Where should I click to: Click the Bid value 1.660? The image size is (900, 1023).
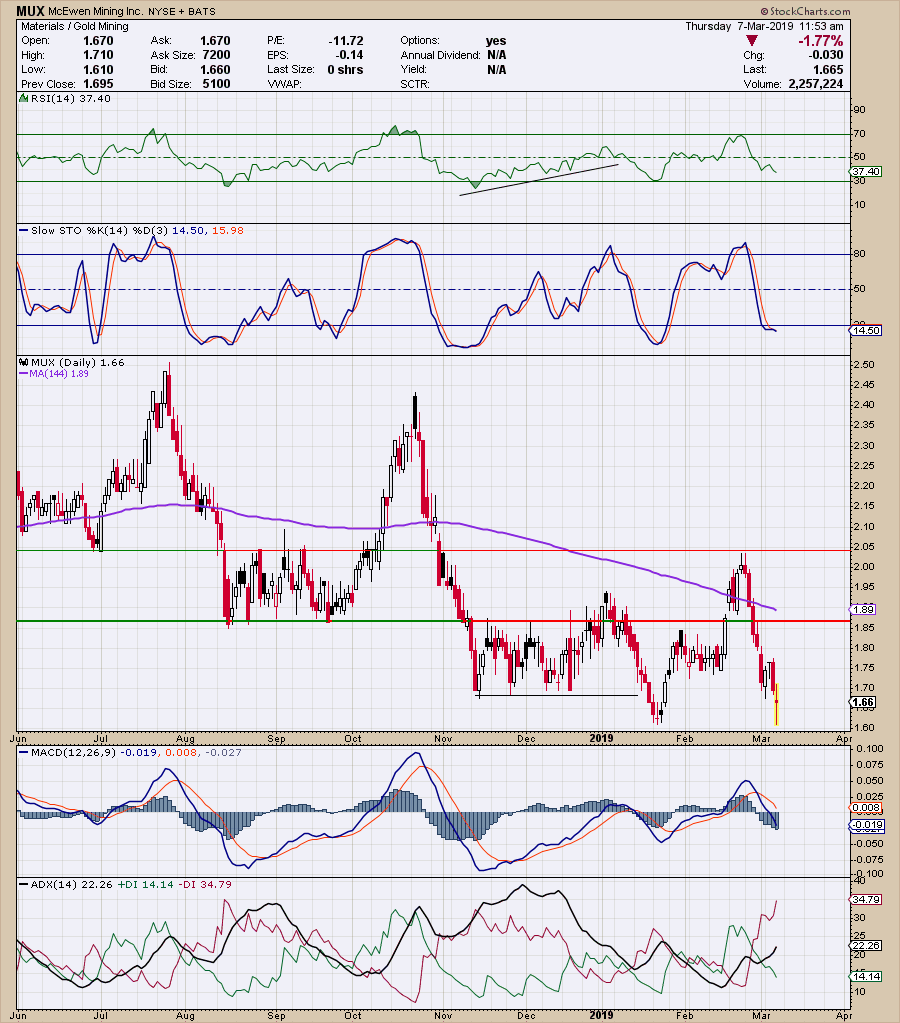(215, 69)
